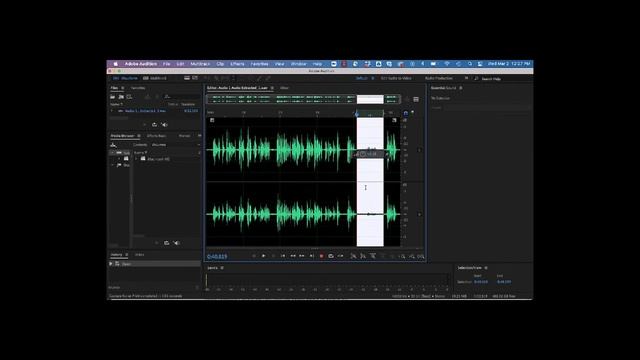
Task: Click the zoom-out magnifier near transport's right end
Action: coord(411,256)
